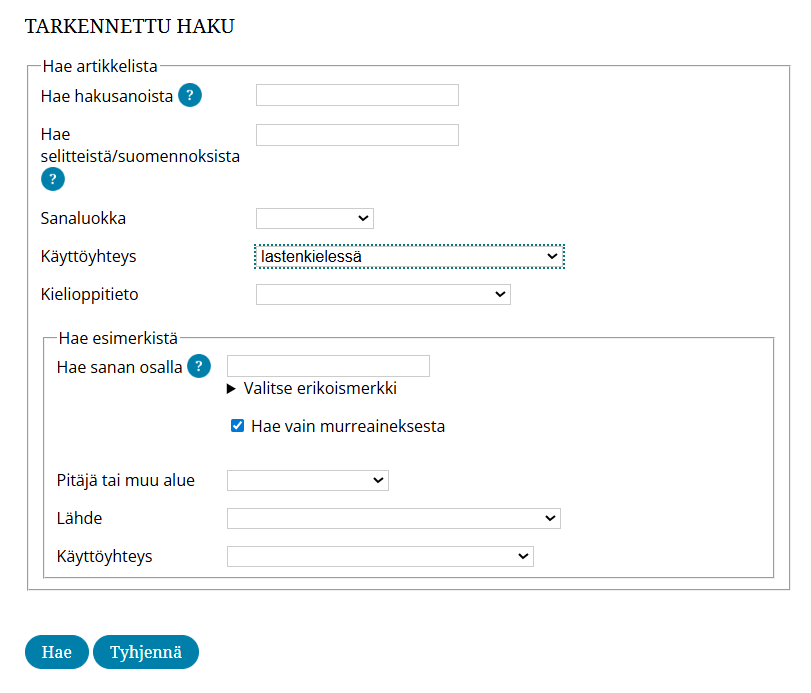Click the Lähde field label
811x693 pixels.
point(80,518)
